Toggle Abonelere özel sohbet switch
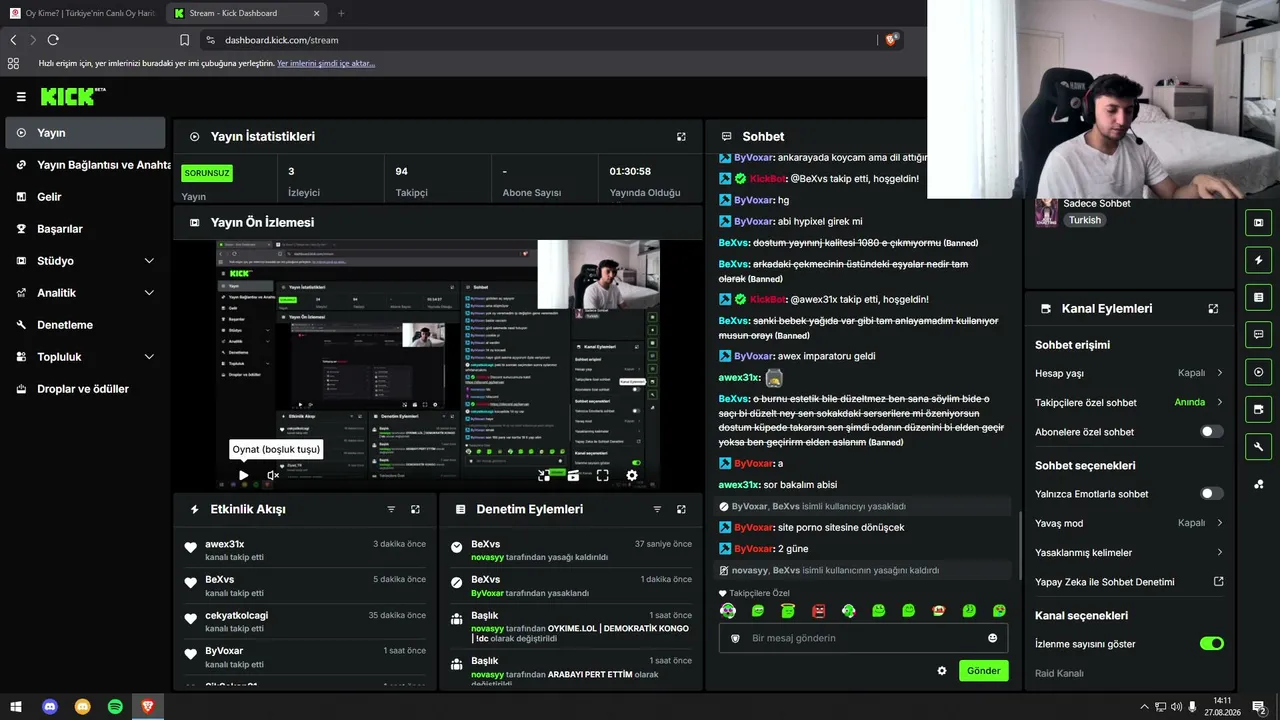The width and height of the screenshot is (1280, 720). pos(1211,432)
